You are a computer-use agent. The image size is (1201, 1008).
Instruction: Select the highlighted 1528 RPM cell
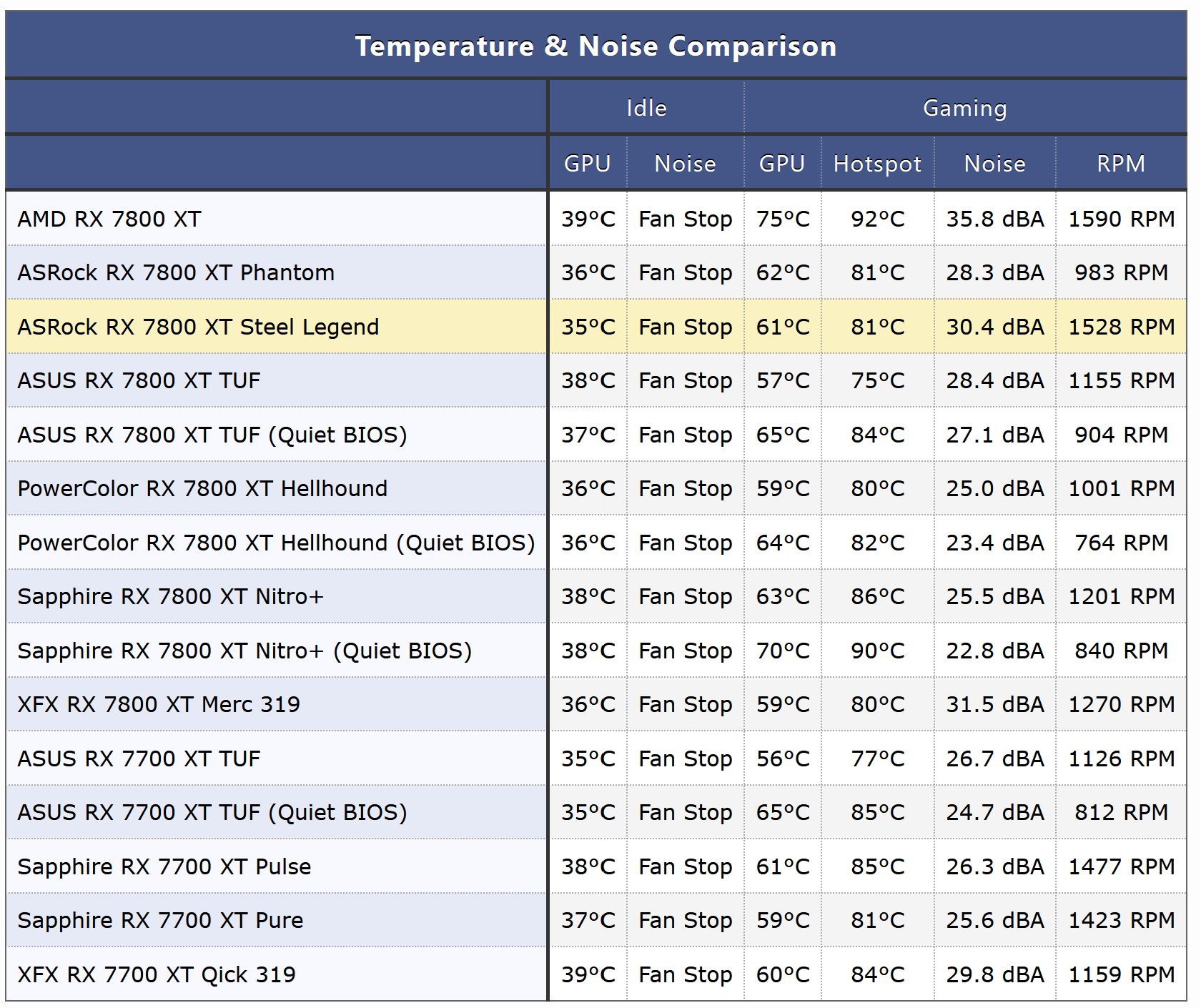pyautogui.click(x=1121, y=327)
